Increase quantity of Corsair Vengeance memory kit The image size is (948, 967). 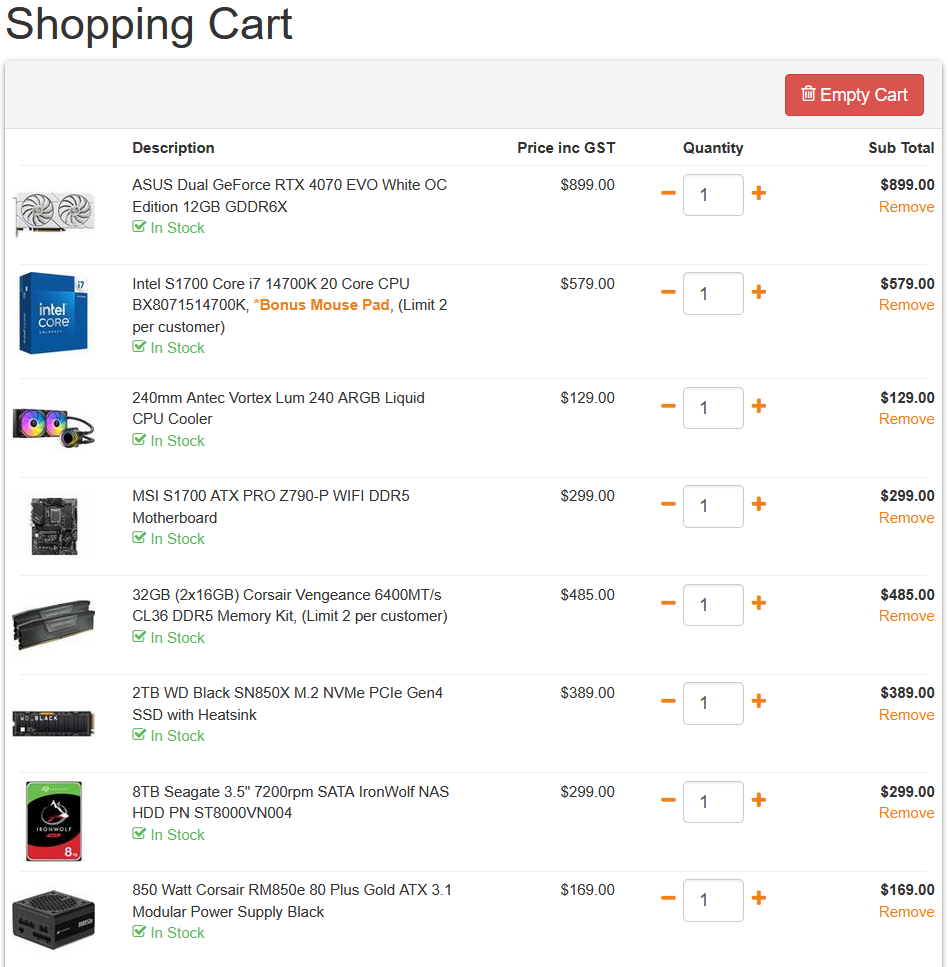click(759, 603)
